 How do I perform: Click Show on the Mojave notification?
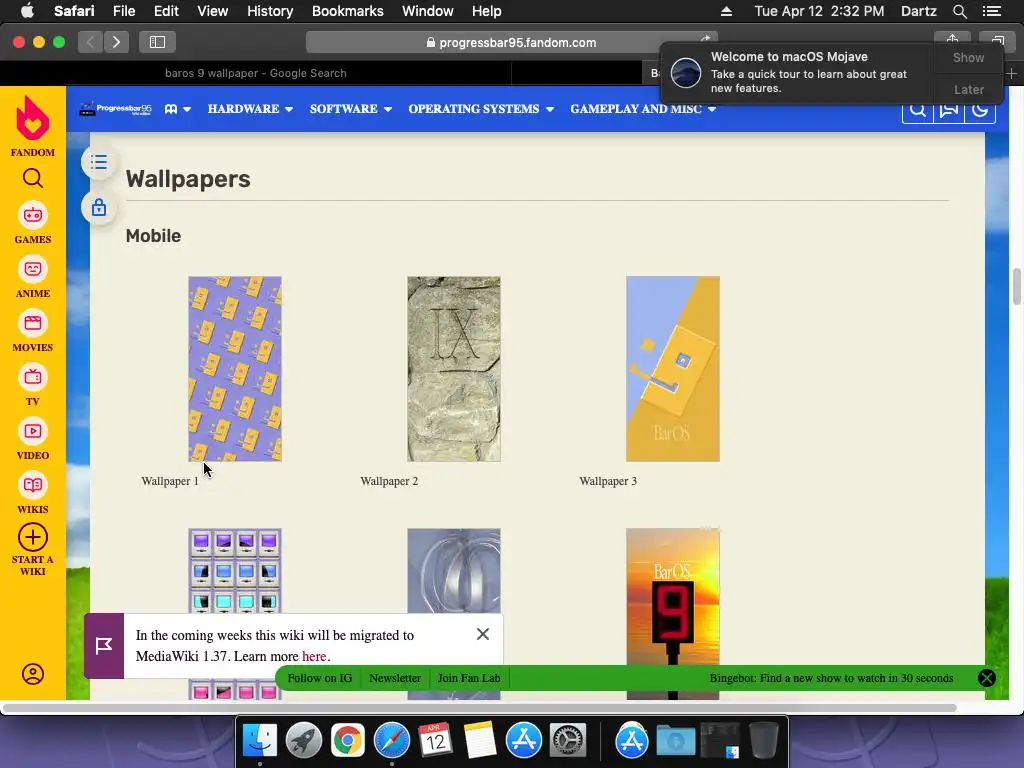pos(968,57)
